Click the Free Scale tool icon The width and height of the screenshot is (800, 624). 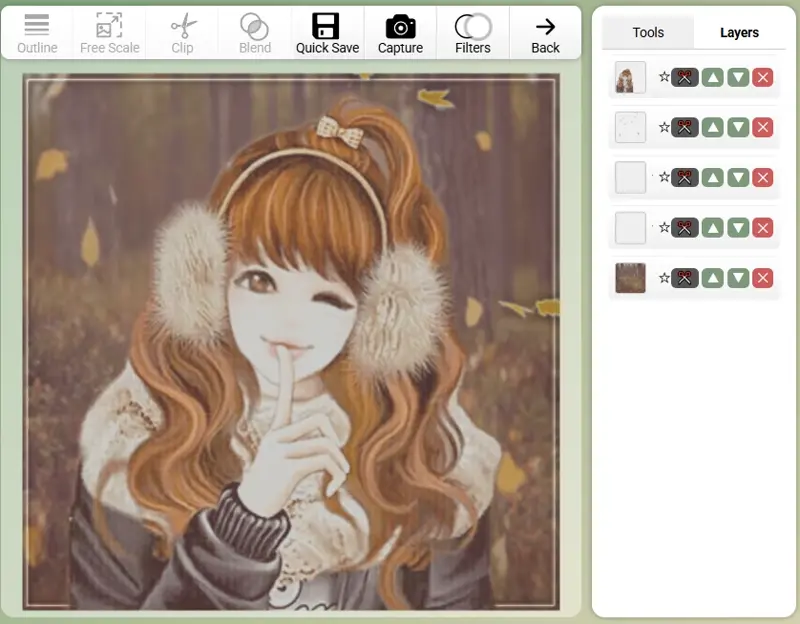click(x=109, y=26)
